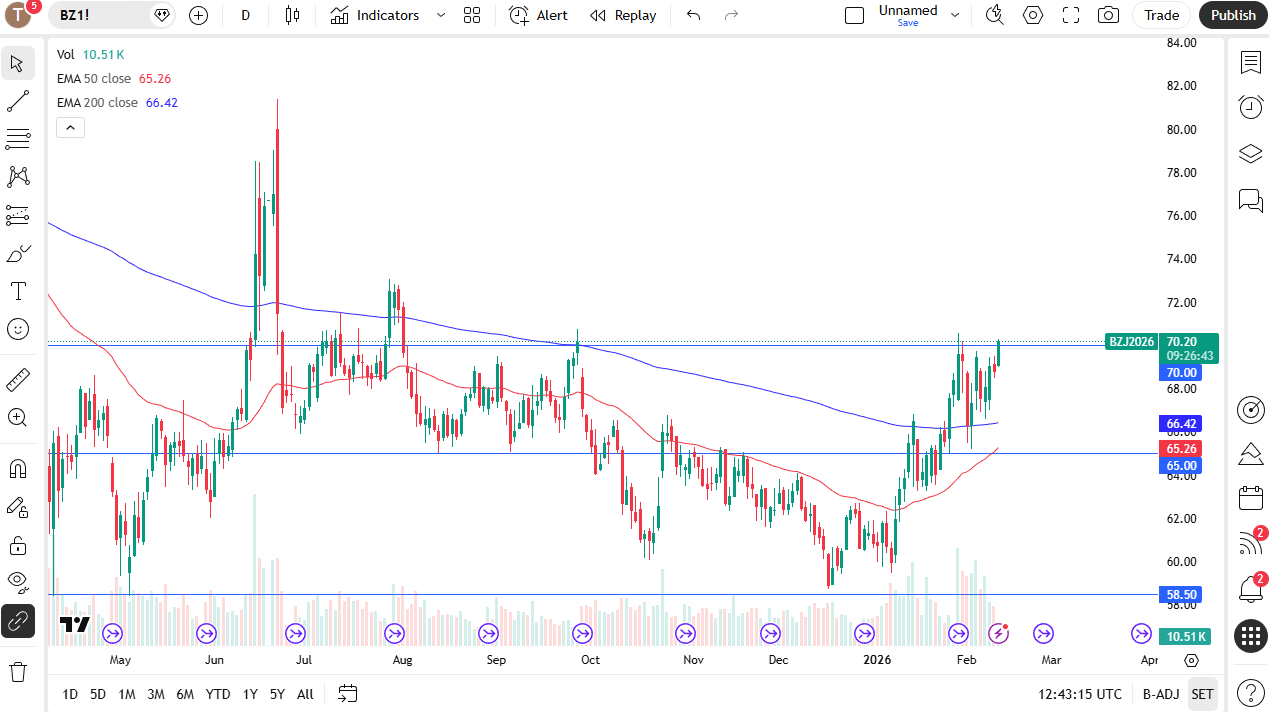
Task: Open the Fibonacci retracement tools
Action: coord(18,139)
